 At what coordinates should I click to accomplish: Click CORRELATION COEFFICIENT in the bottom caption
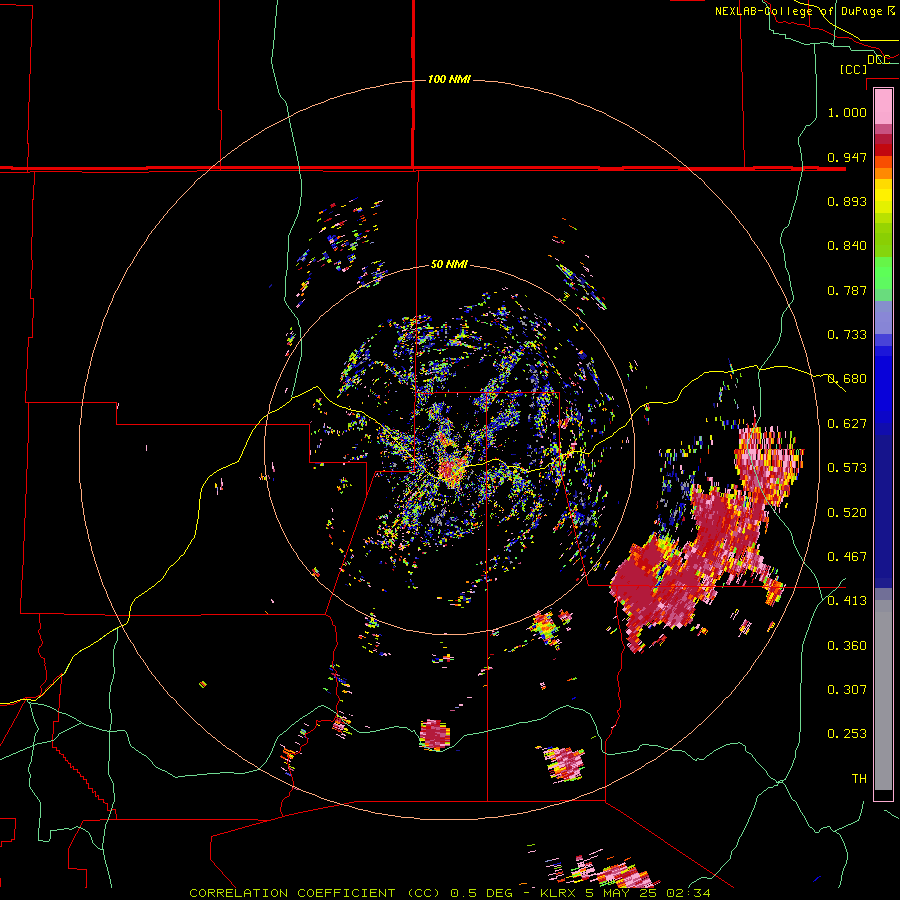pos(292,893)
